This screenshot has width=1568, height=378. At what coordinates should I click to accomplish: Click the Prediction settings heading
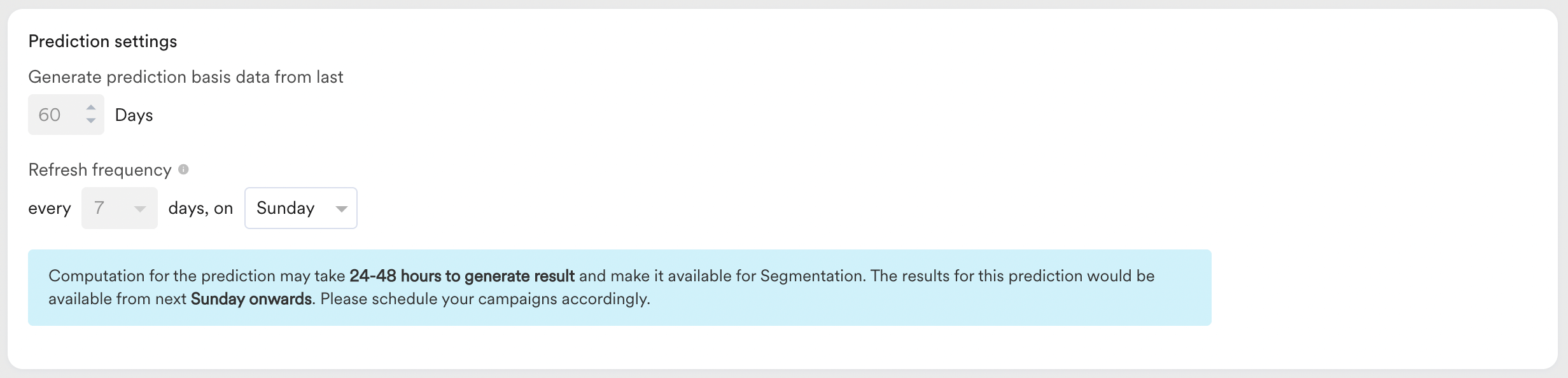tap(102, 41)
